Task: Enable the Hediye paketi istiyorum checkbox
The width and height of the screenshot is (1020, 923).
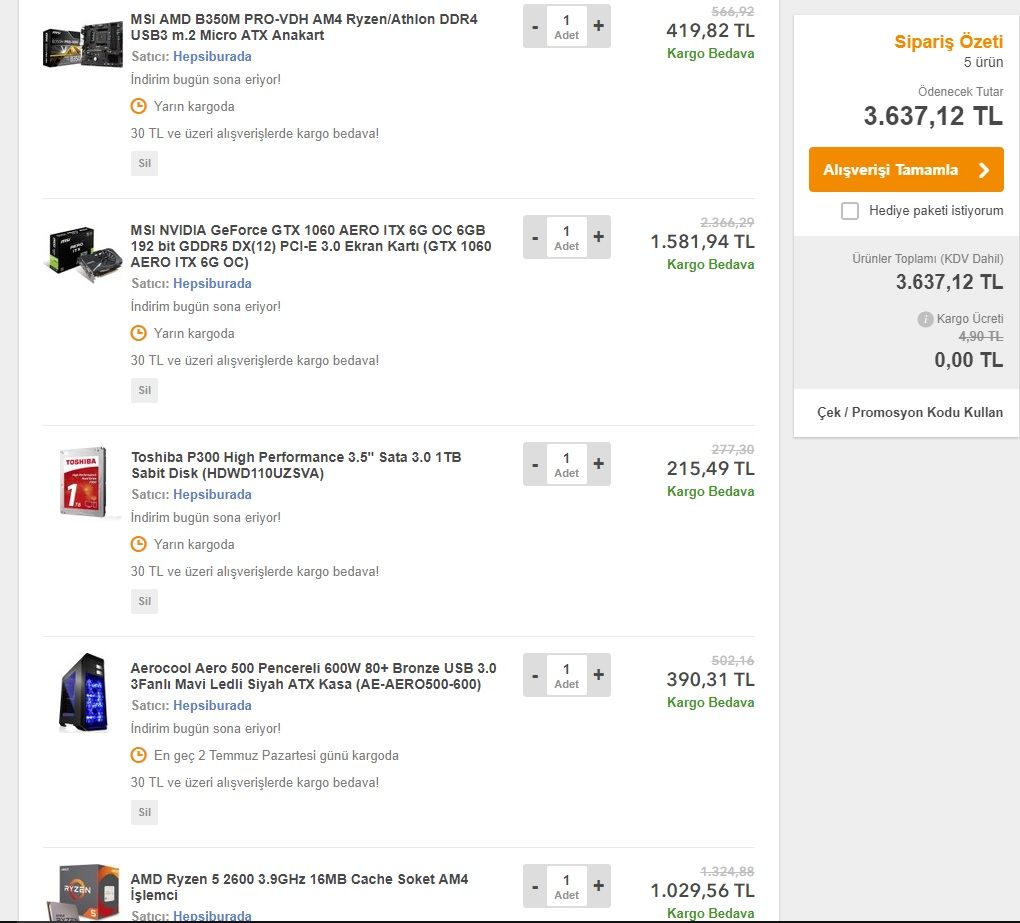Action: (x=850, y=211)
